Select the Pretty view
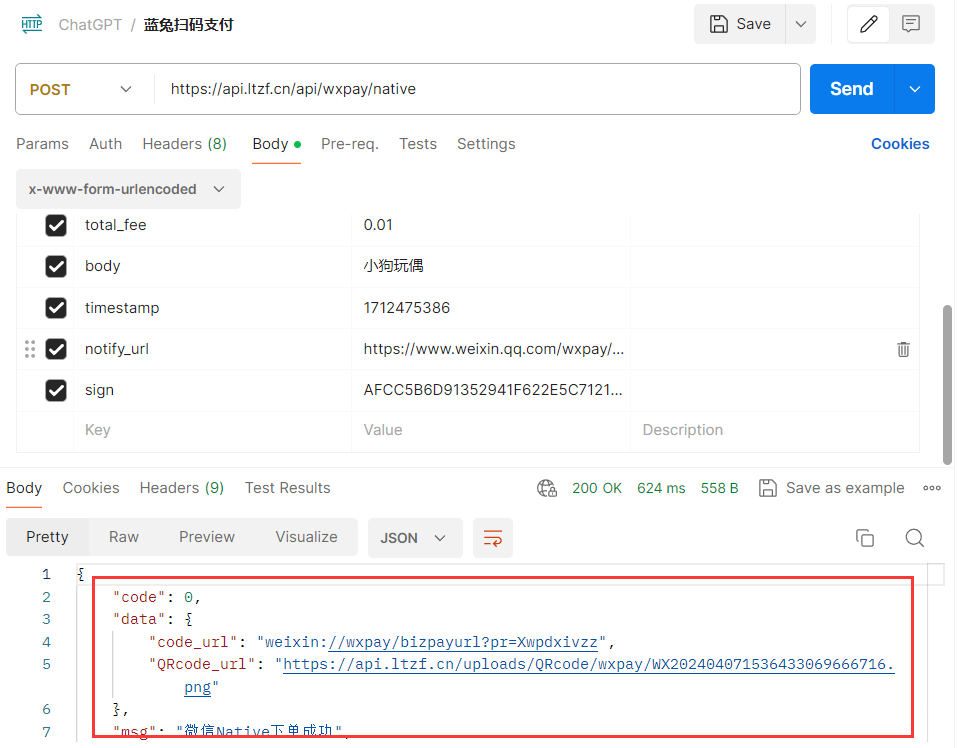Screen dimensions: 959x748 (48, 537)
